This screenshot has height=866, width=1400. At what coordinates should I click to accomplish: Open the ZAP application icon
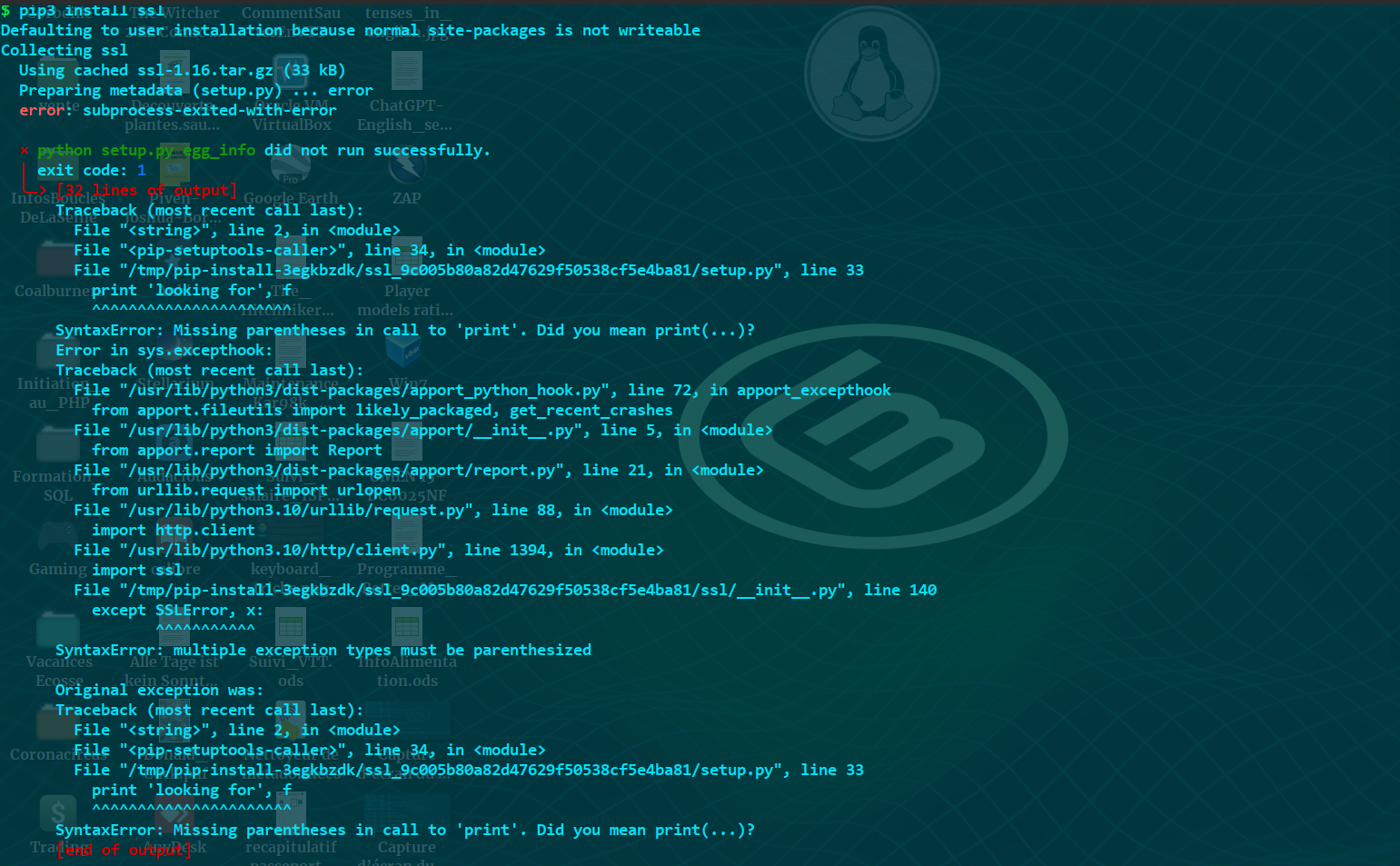click(x=406, y=165)
